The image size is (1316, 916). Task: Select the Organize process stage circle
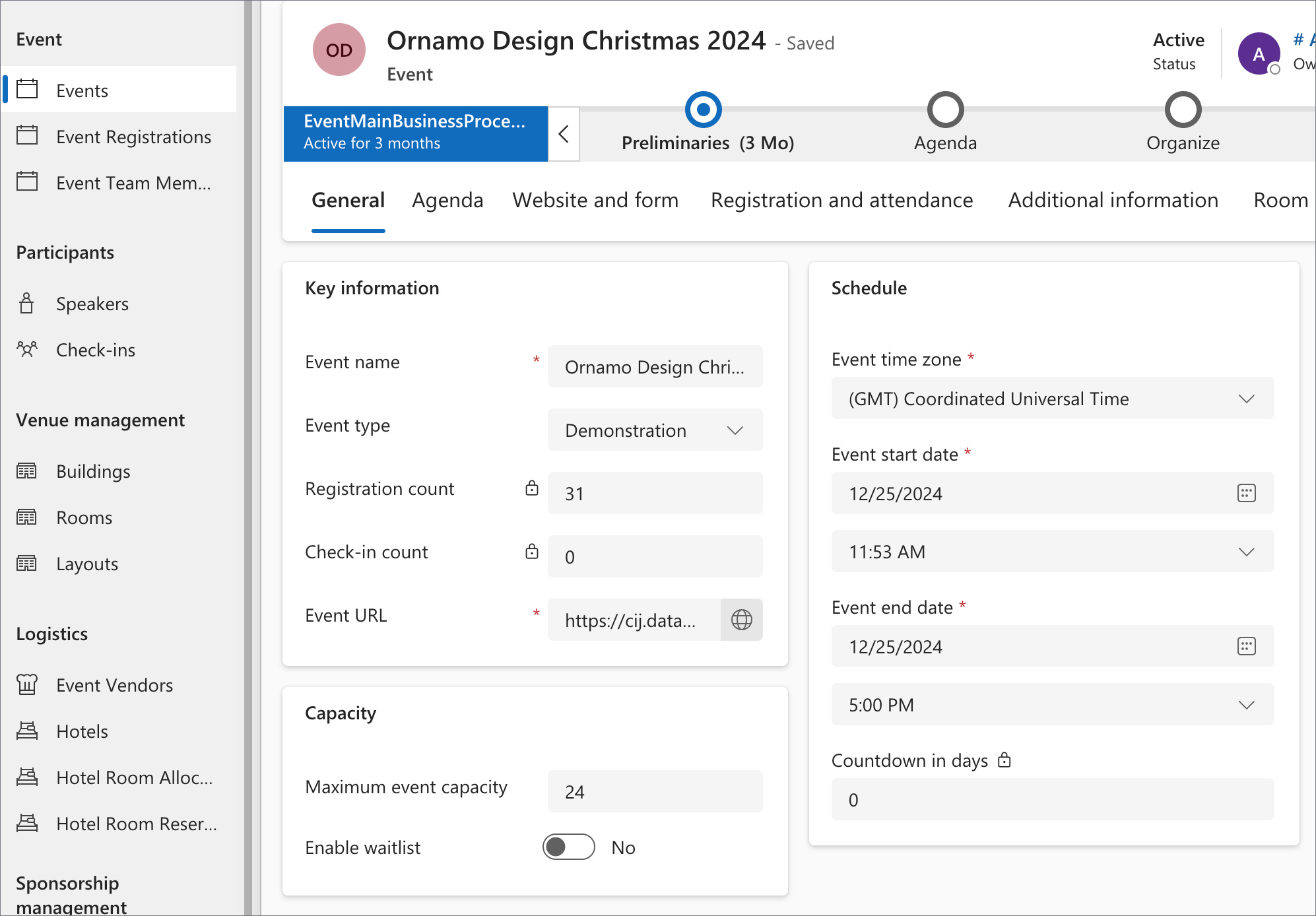point(1183,110)
